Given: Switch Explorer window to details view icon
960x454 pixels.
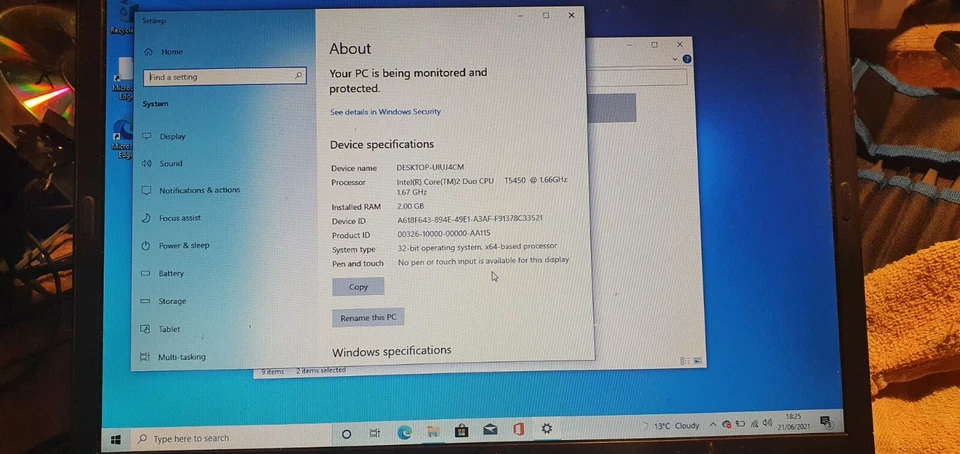Looking at the screenshot, I should pos(684,362).
